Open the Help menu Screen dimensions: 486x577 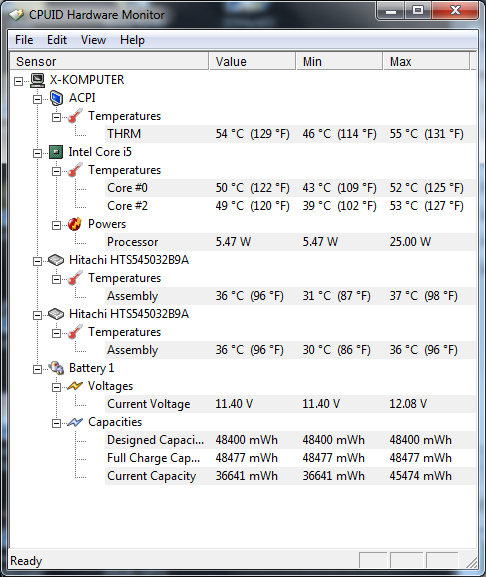coord(132,40)
